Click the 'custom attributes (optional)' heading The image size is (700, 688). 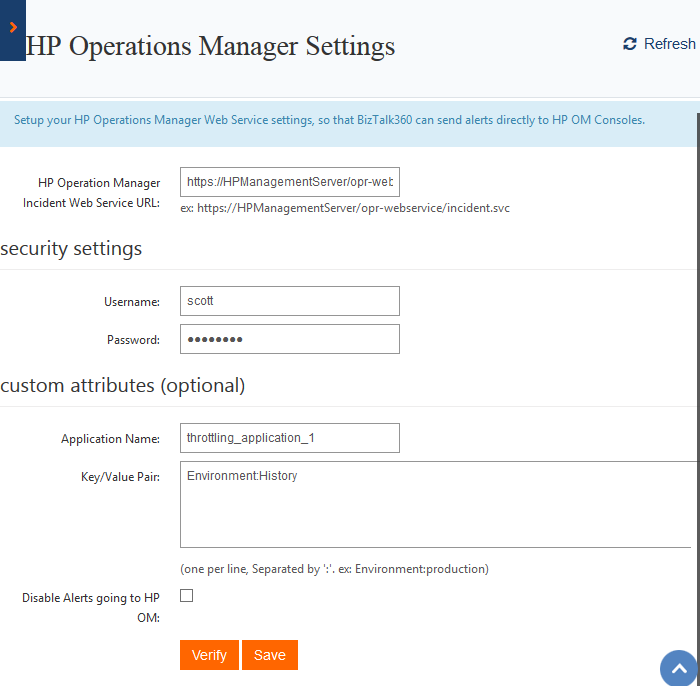123,386
